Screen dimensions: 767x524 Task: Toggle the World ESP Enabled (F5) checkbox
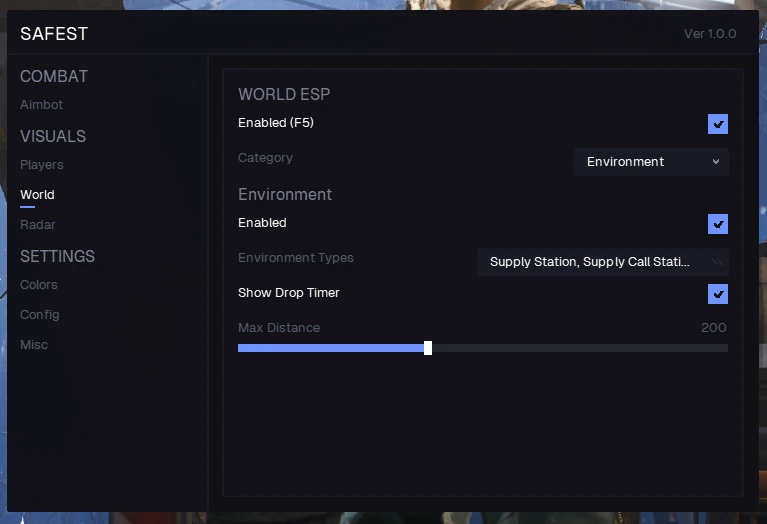click(718, 124)
